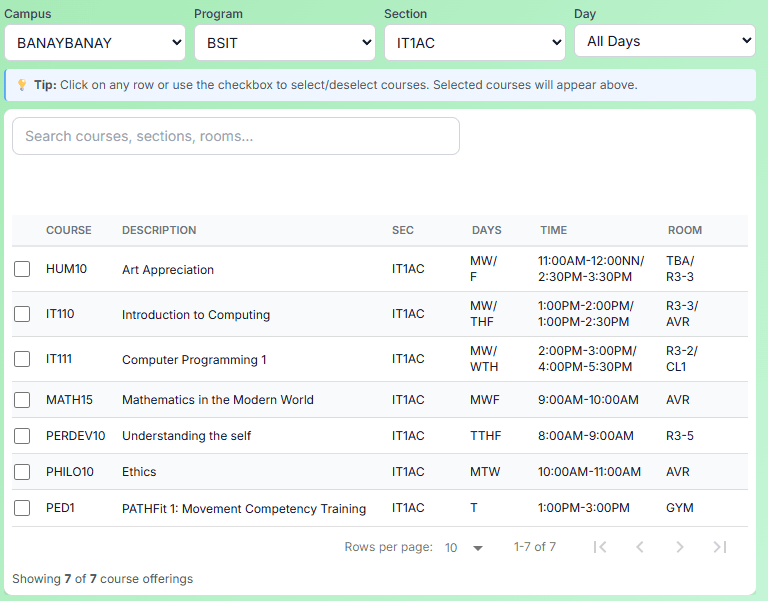768x601 pixels.
Task: Click 'Understanding the self' description
Action: [186, 436]
